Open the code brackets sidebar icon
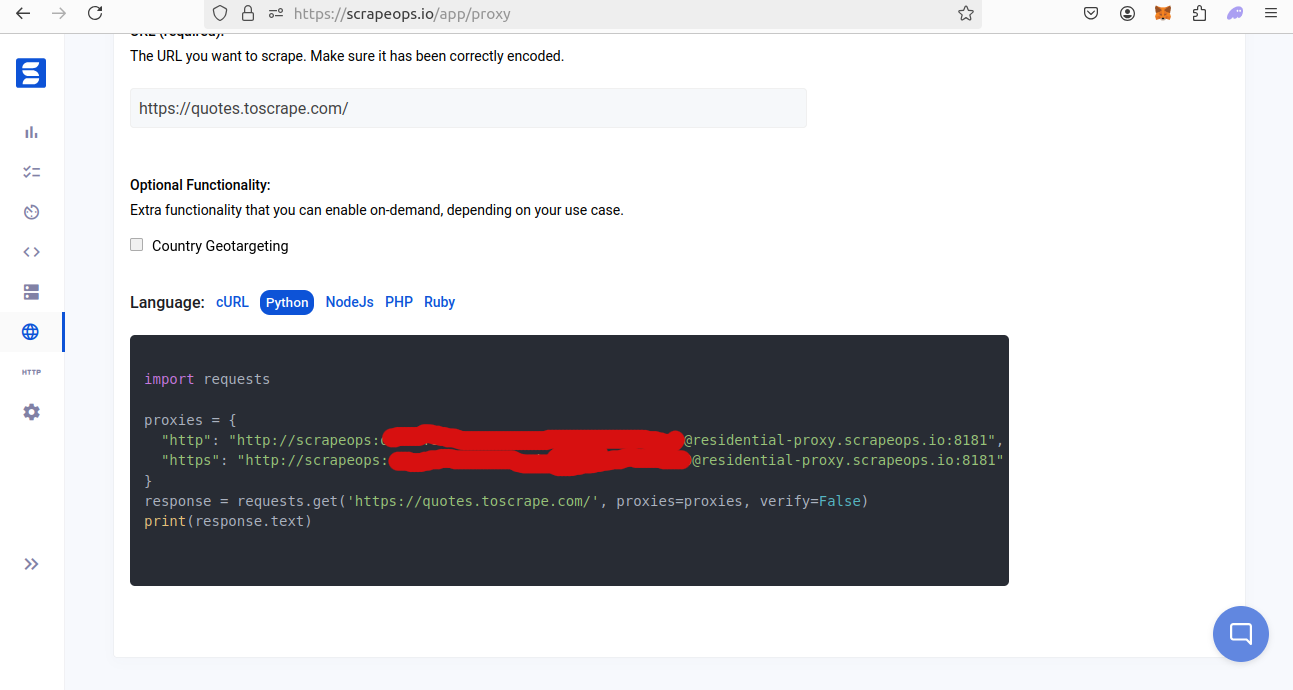 point(31,252)
